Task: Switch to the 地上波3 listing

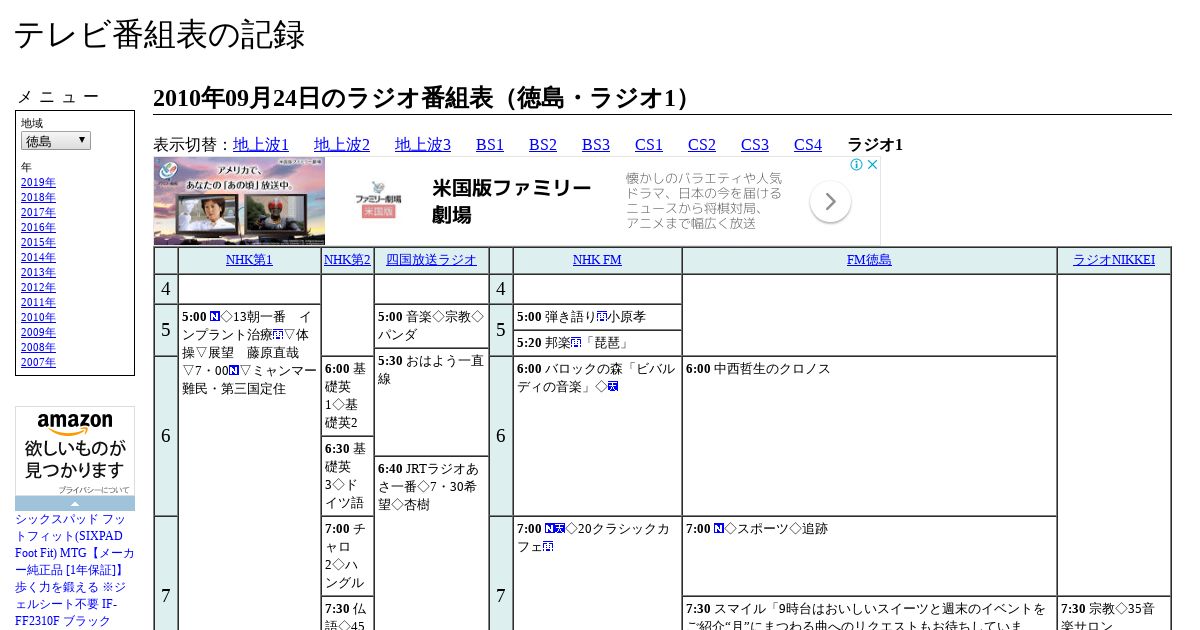Action: [x=423, y=144]
